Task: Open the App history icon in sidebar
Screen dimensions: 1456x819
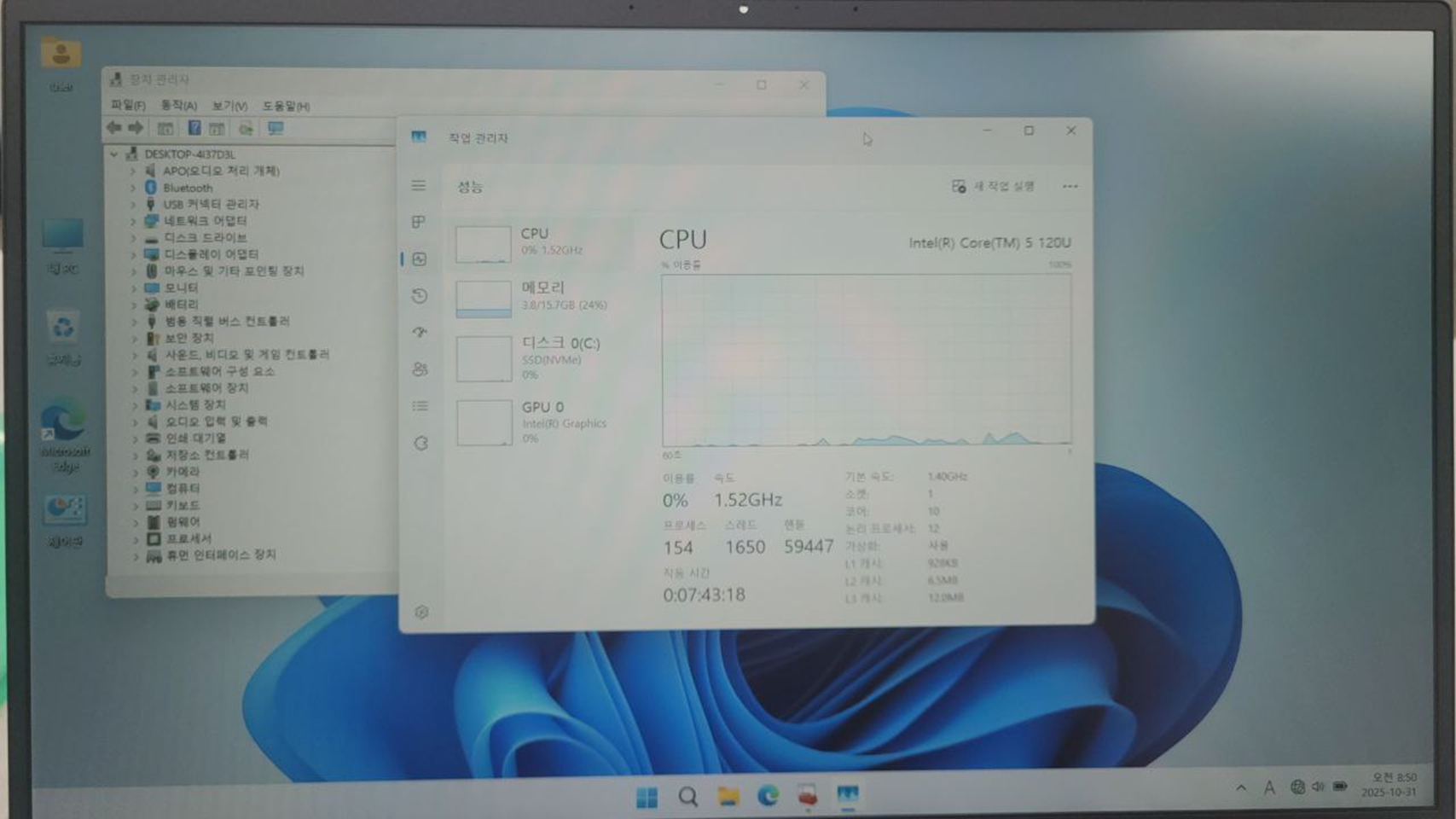Action: point(419,296)
